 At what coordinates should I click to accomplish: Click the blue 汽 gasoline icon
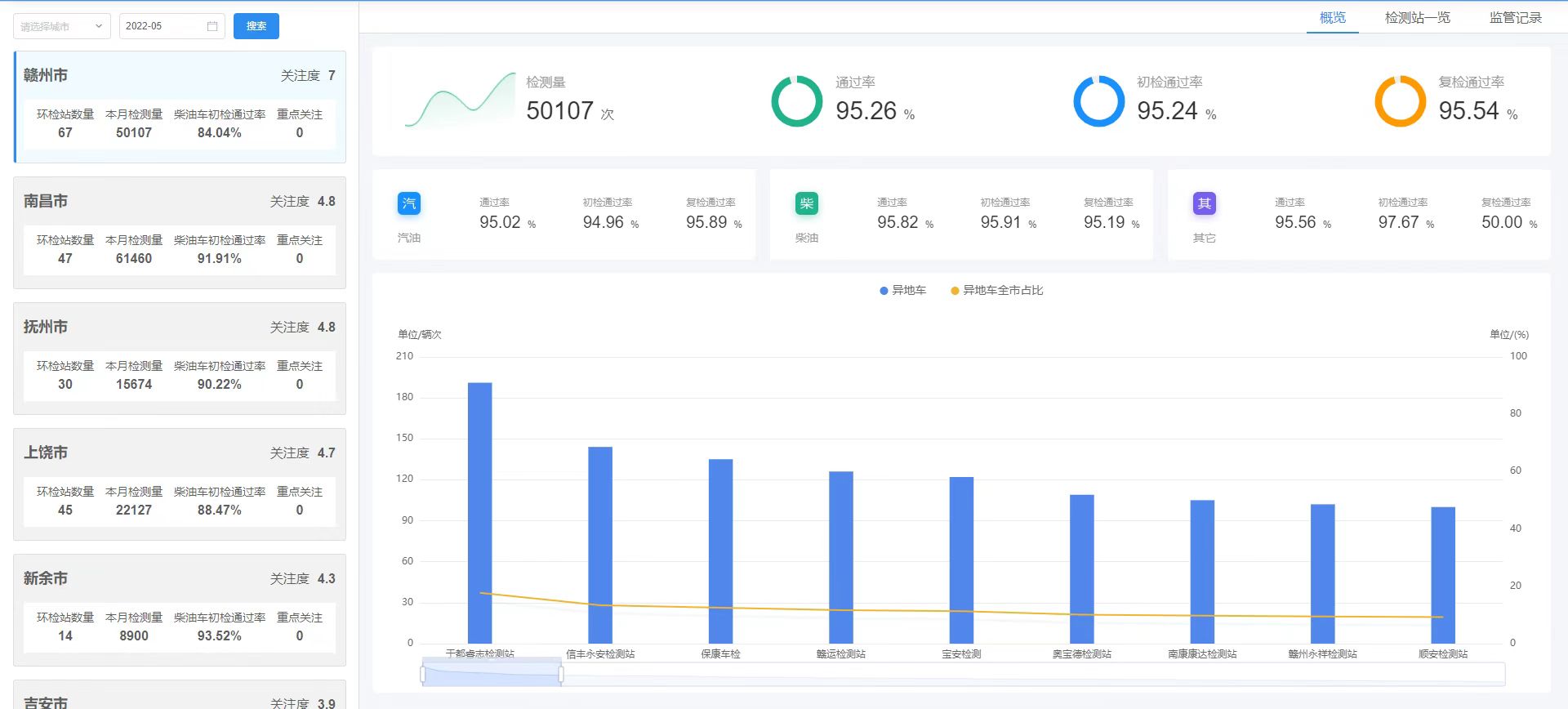(409, 203)
